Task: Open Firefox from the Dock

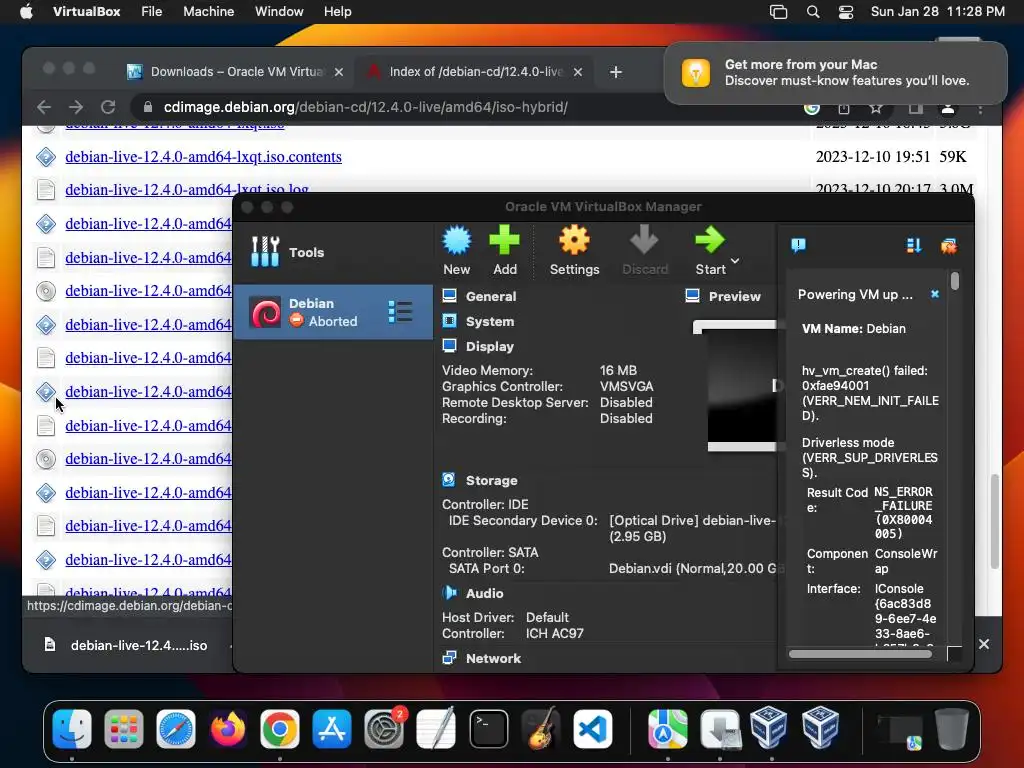Action: pos(227,729)
